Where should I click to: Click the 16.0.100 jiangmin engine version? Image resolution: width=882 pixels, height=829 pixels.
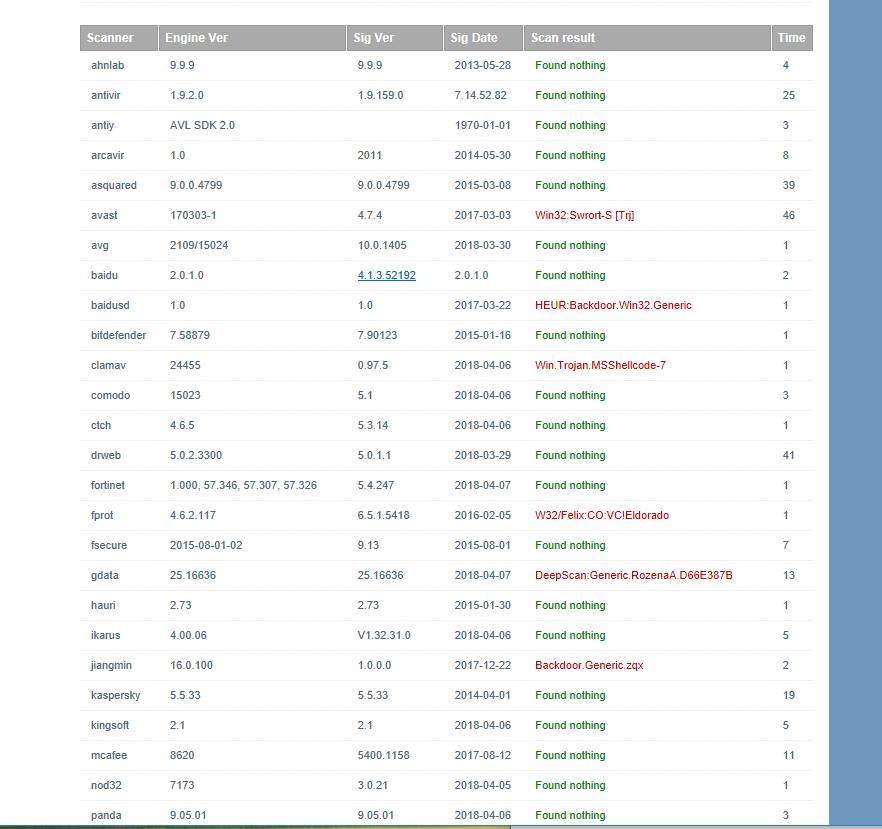click(191, 665)
